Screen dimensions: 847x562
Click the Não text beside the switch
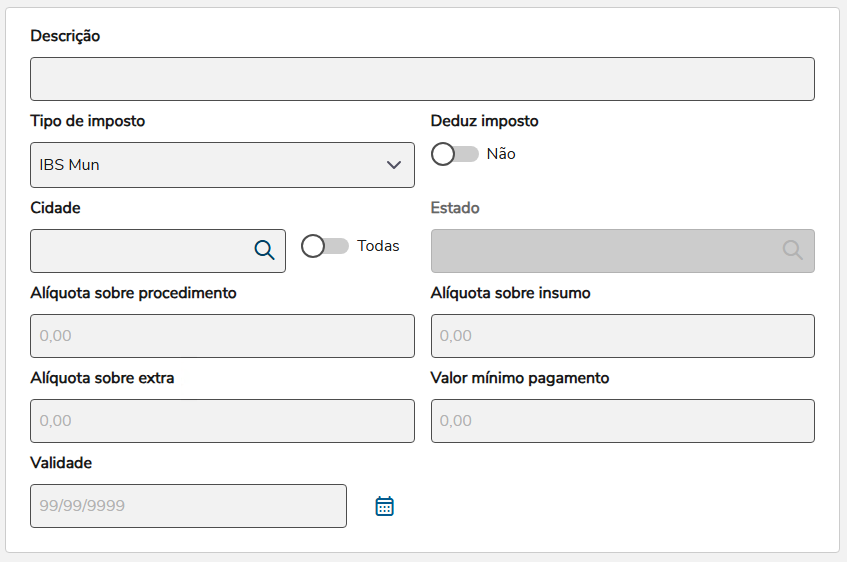[501, 154]
